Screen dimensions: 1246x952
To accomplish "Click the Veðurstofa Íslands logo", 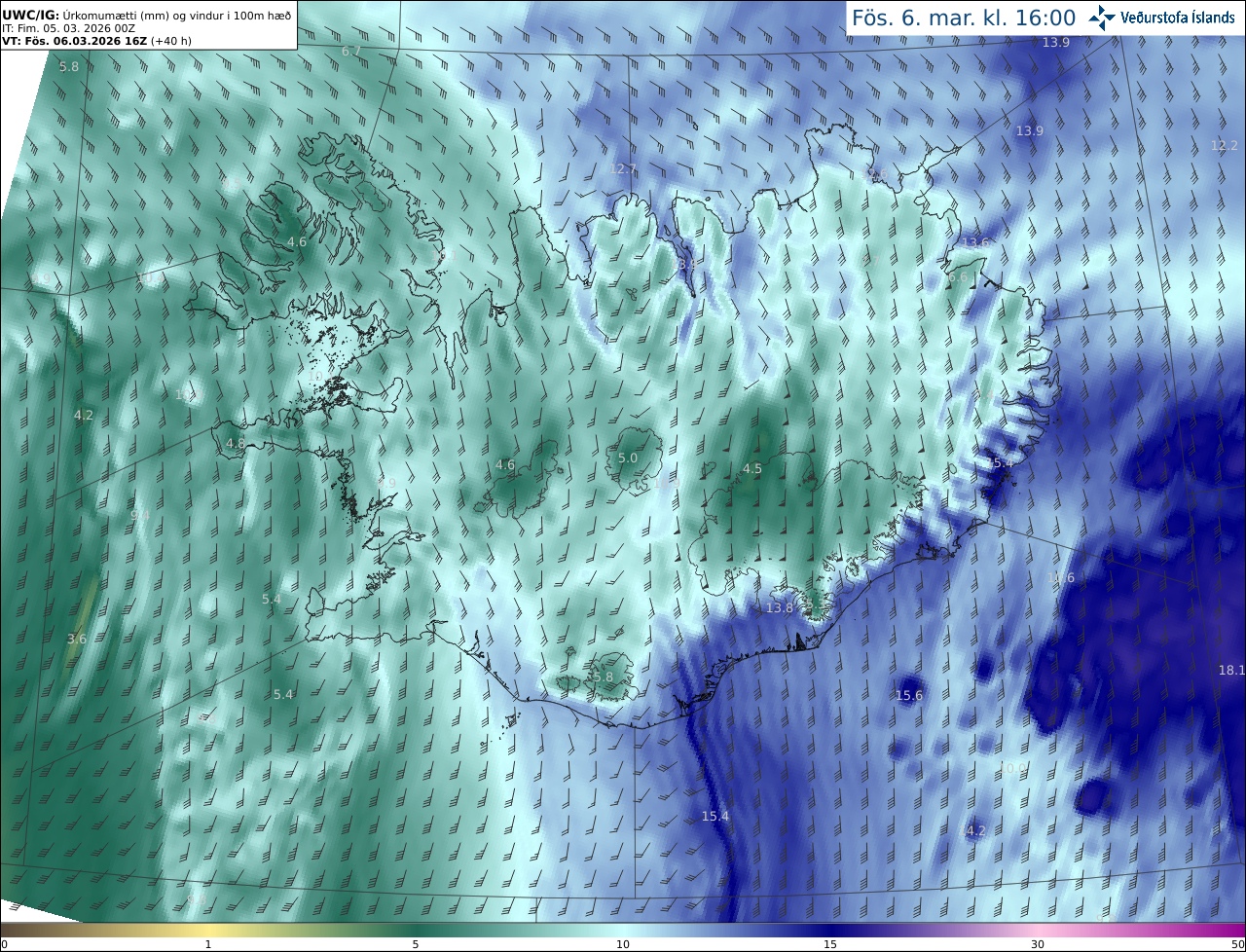I will tap(1161, 18).
